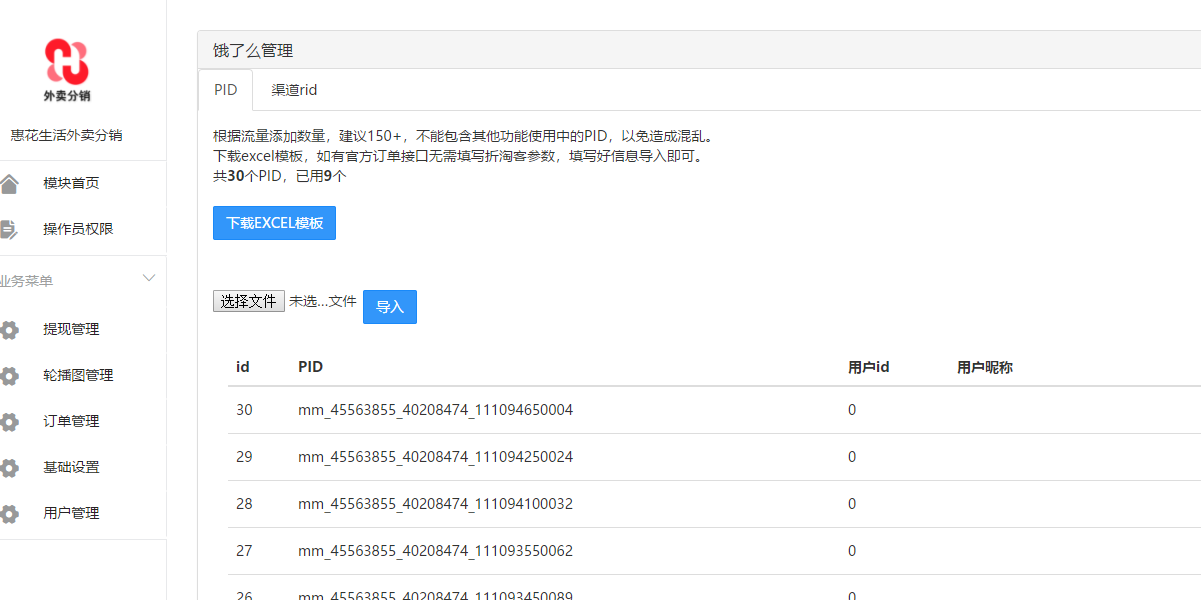Click the id cell with value 27

(245, 551)
